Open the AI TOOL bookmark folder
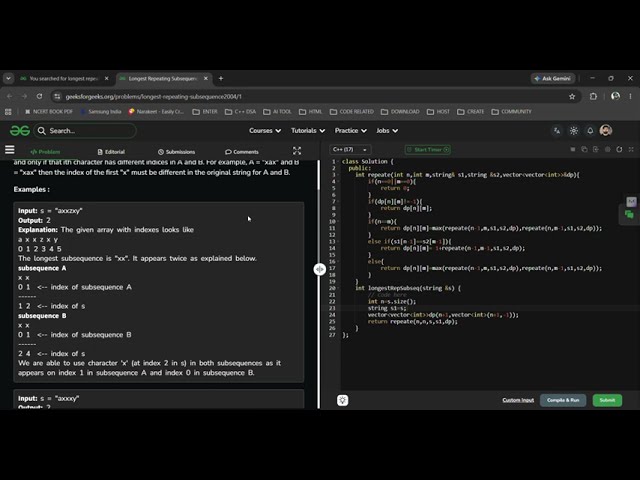640x480 pixels. tap(277, 111)
